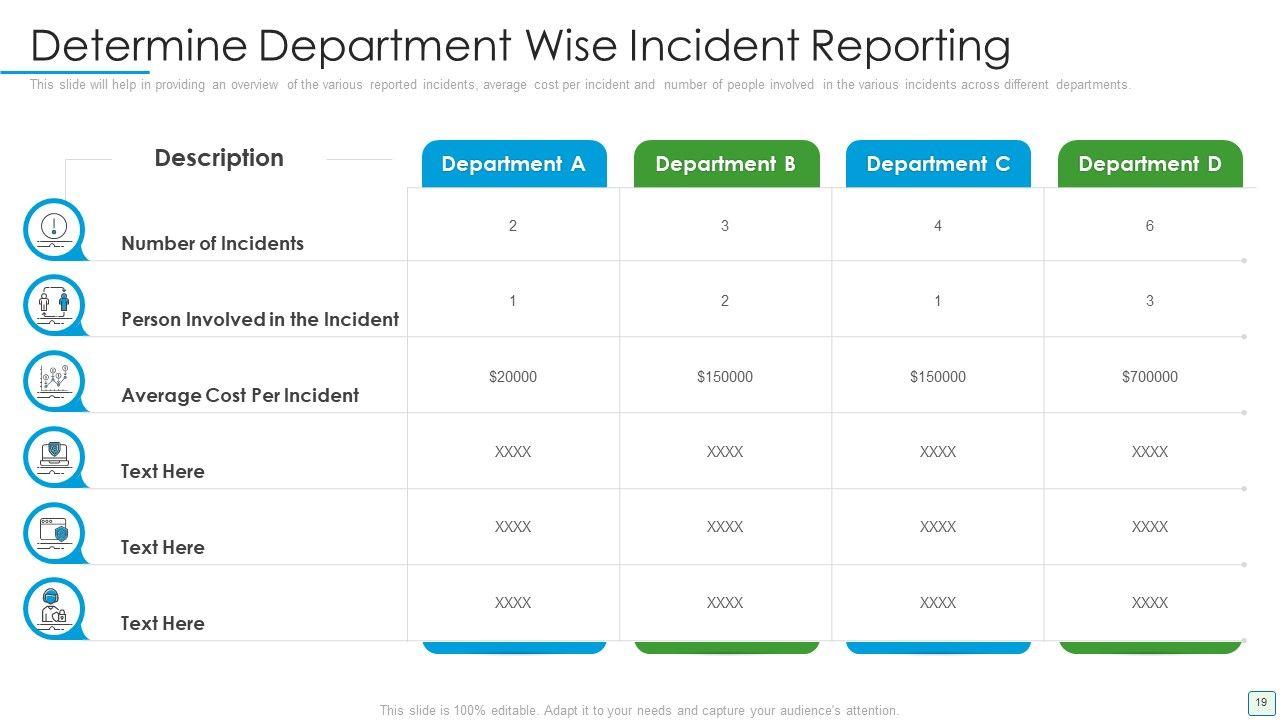Select the Person Involved people icon
Screen dimensions: 1280x720
(x=53, y=305)
